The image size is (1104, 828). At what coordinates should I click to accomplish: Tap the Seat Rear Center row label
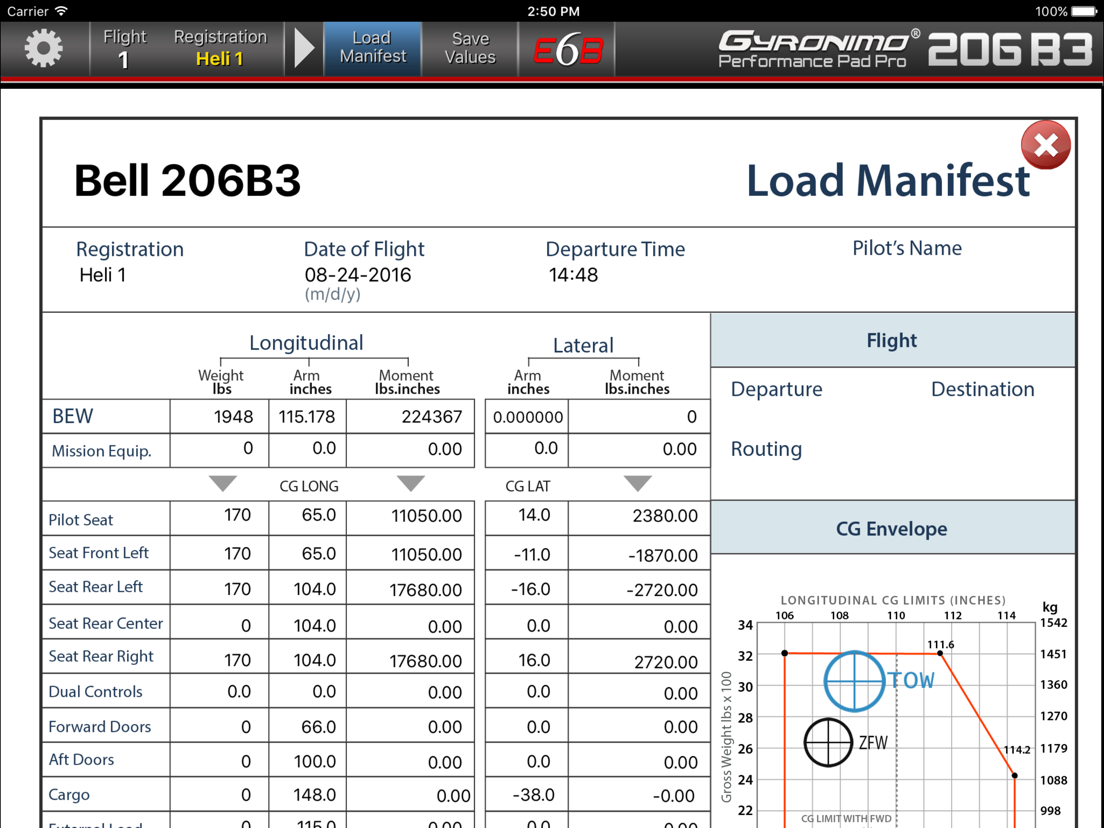click(106, 623)
